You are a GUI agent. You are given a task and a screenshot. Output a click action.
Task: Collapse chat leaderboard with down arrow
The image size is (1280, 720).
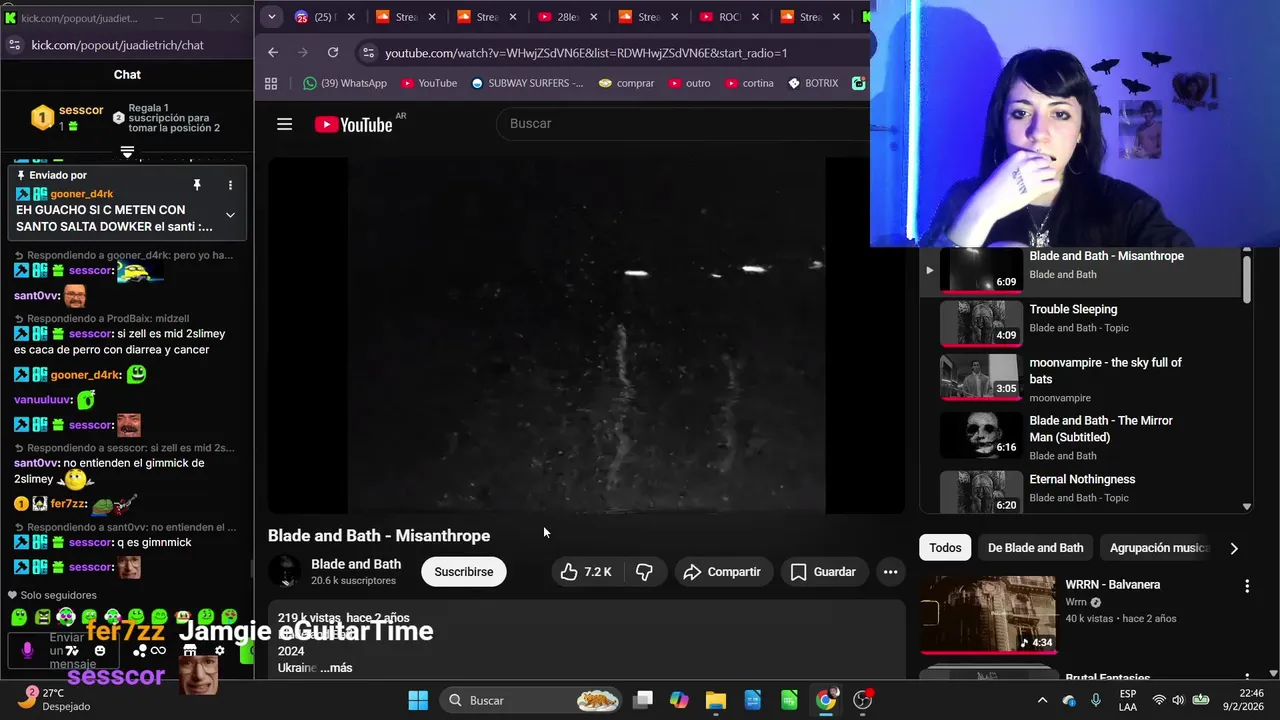(127, 152)
